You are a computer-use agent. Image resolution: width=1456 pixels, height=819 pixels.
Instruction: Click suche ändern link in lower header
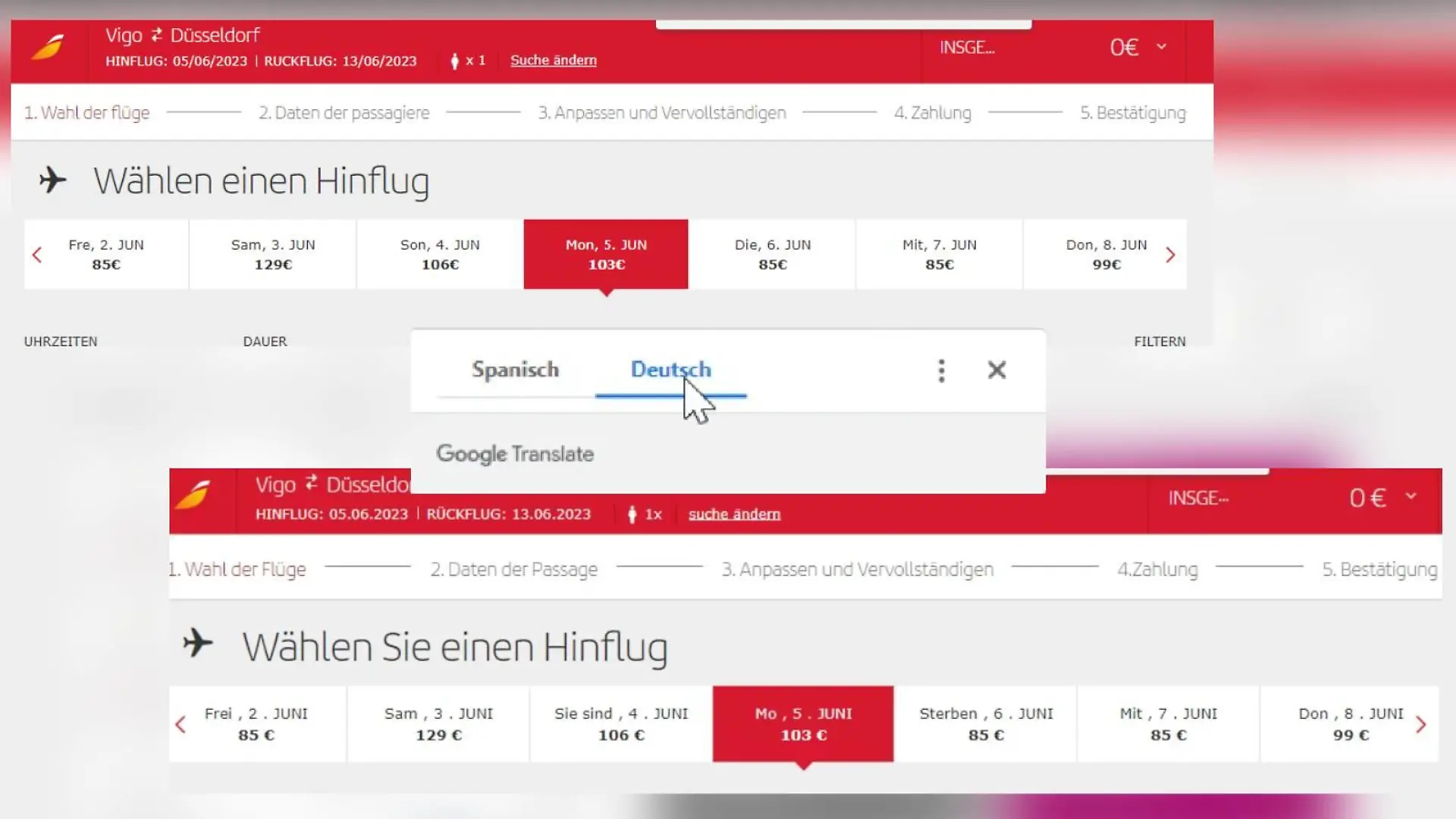pos(734,514)
